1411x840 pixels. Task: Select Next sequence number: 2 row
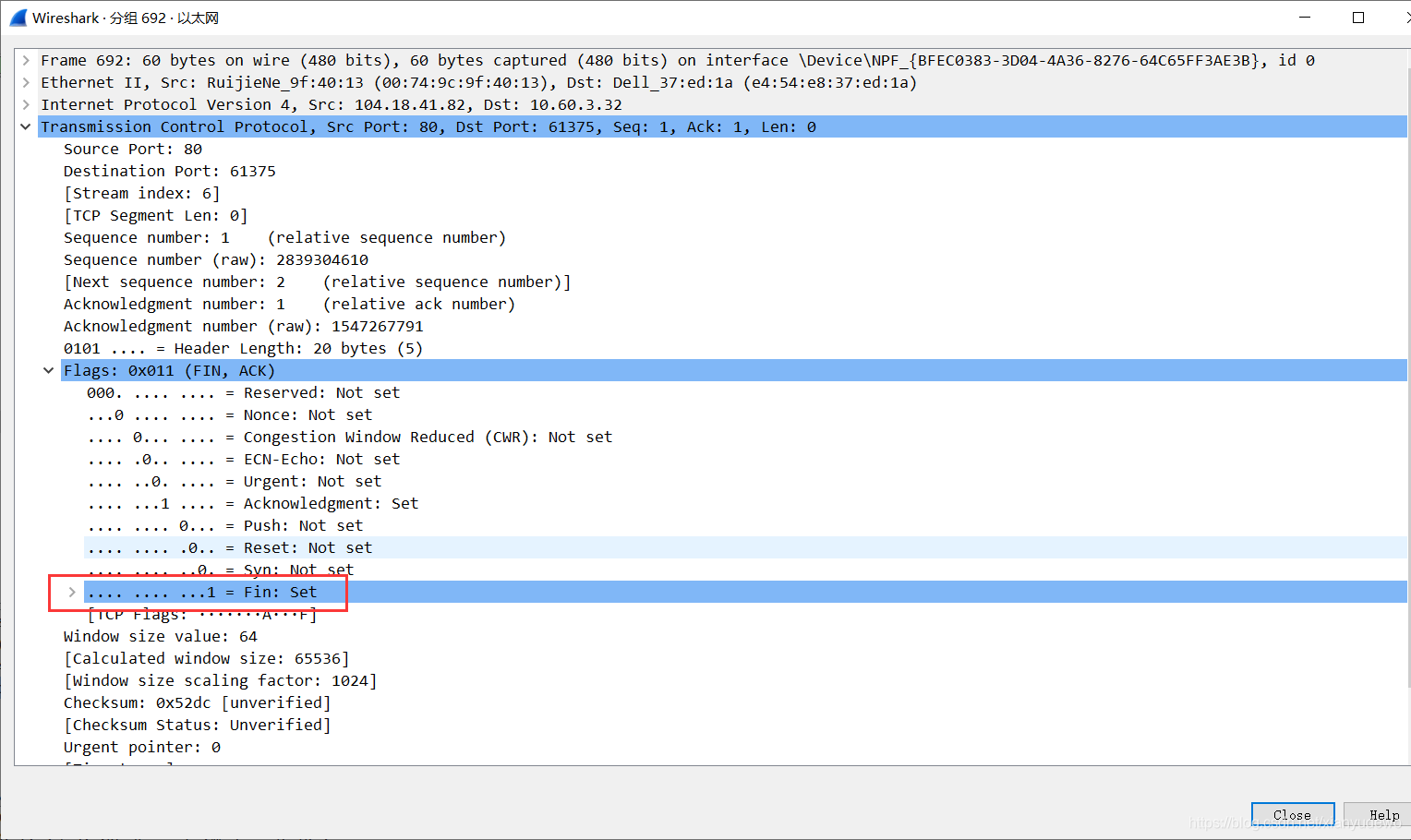(x=317, y=282)
